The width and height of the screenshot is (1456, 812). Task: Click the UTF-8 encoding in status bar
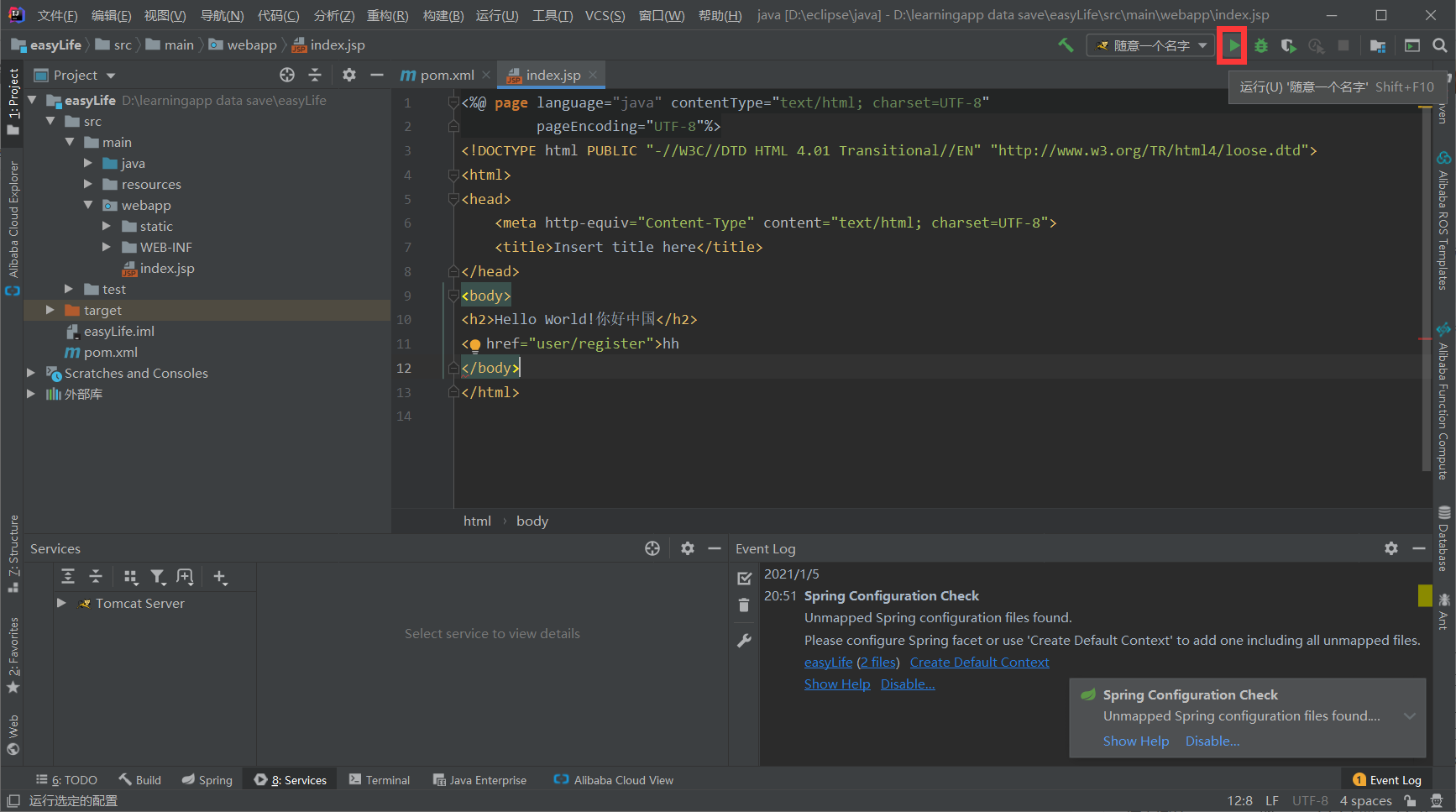(x=1310, y=801)
